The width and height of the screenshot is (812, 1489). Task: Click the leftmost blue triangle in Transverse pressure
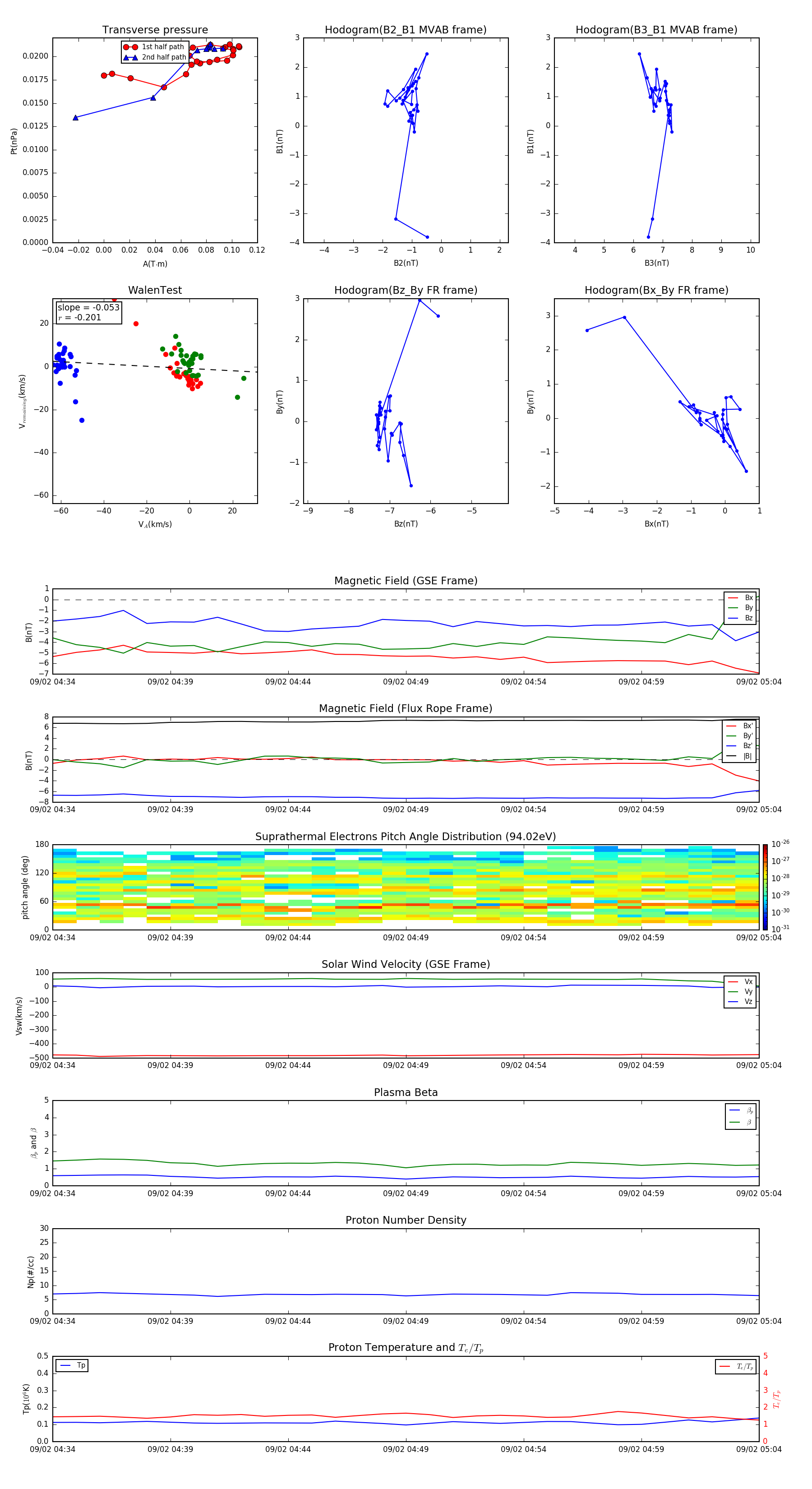pos(75,118)
